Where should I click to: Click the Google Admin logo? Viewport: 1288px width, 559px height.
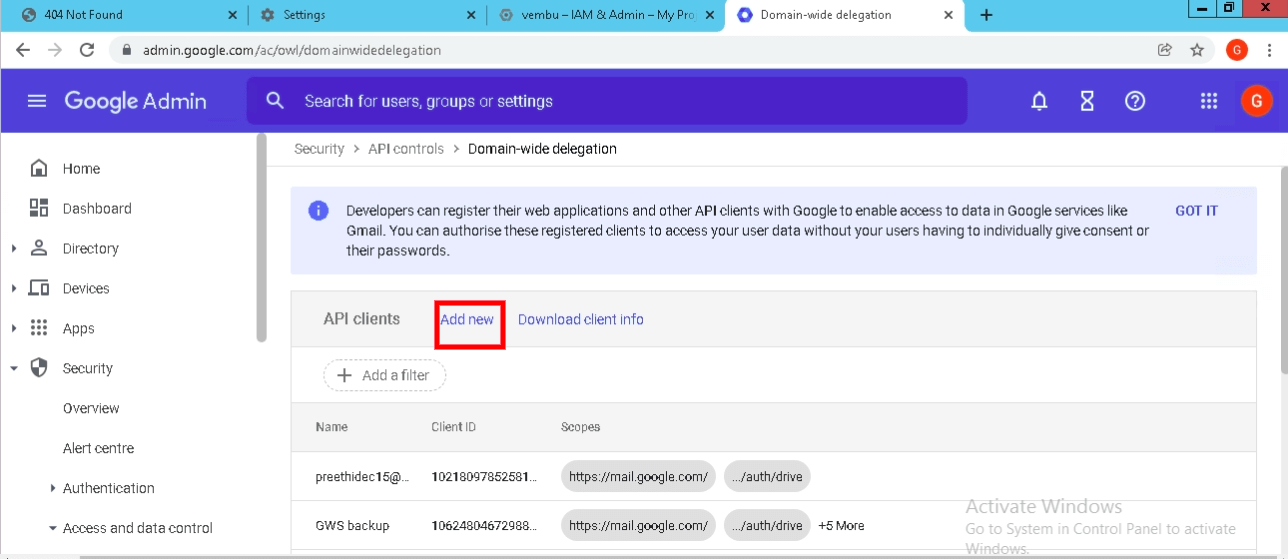tap(135, 101)
